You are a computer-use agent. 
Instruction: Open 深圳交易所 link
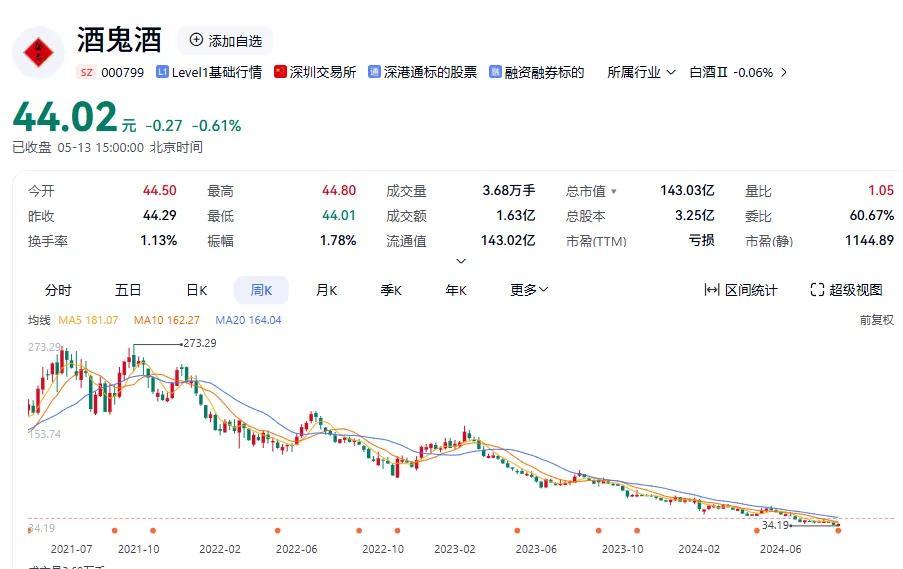point(322,73)
